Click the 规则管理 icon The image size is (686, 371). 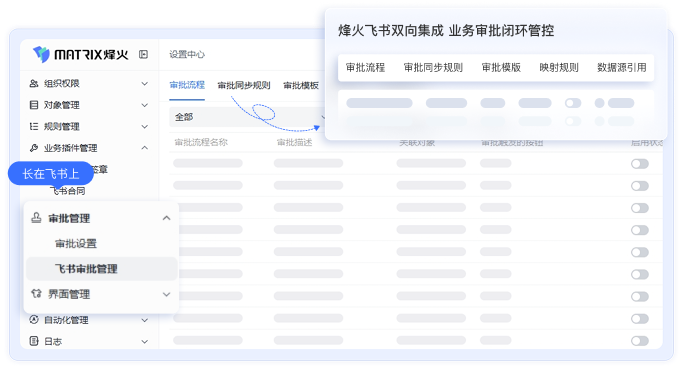coord(34,126)
